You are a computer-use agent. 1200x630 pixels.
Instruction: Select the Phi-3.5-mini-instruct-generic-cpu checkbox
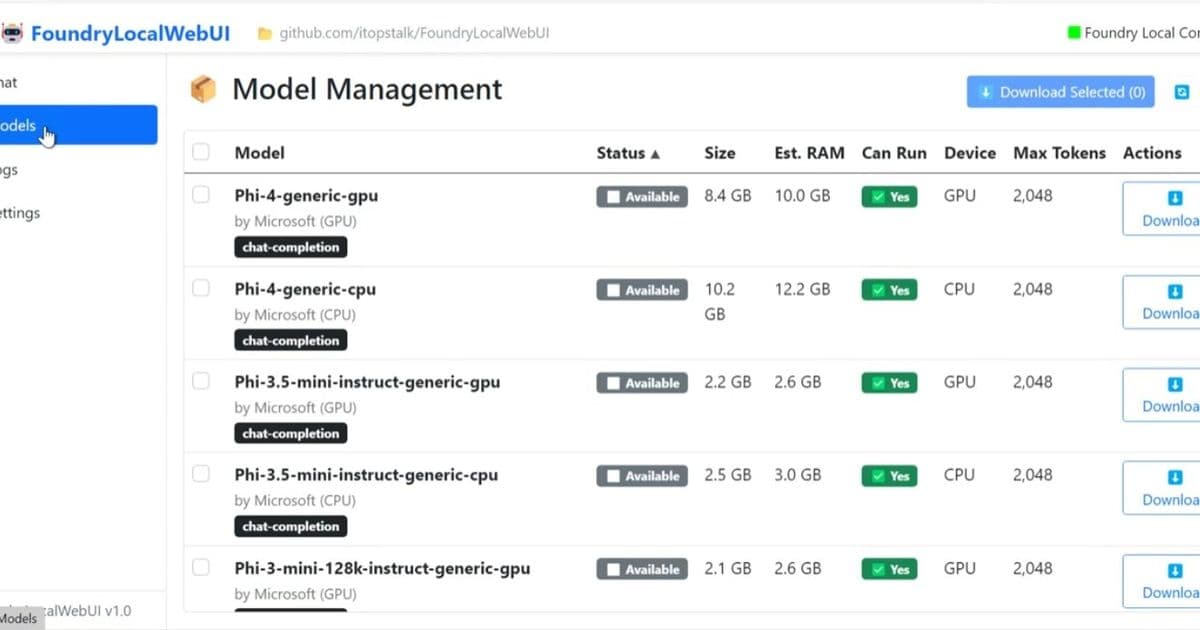pos(201,474)
